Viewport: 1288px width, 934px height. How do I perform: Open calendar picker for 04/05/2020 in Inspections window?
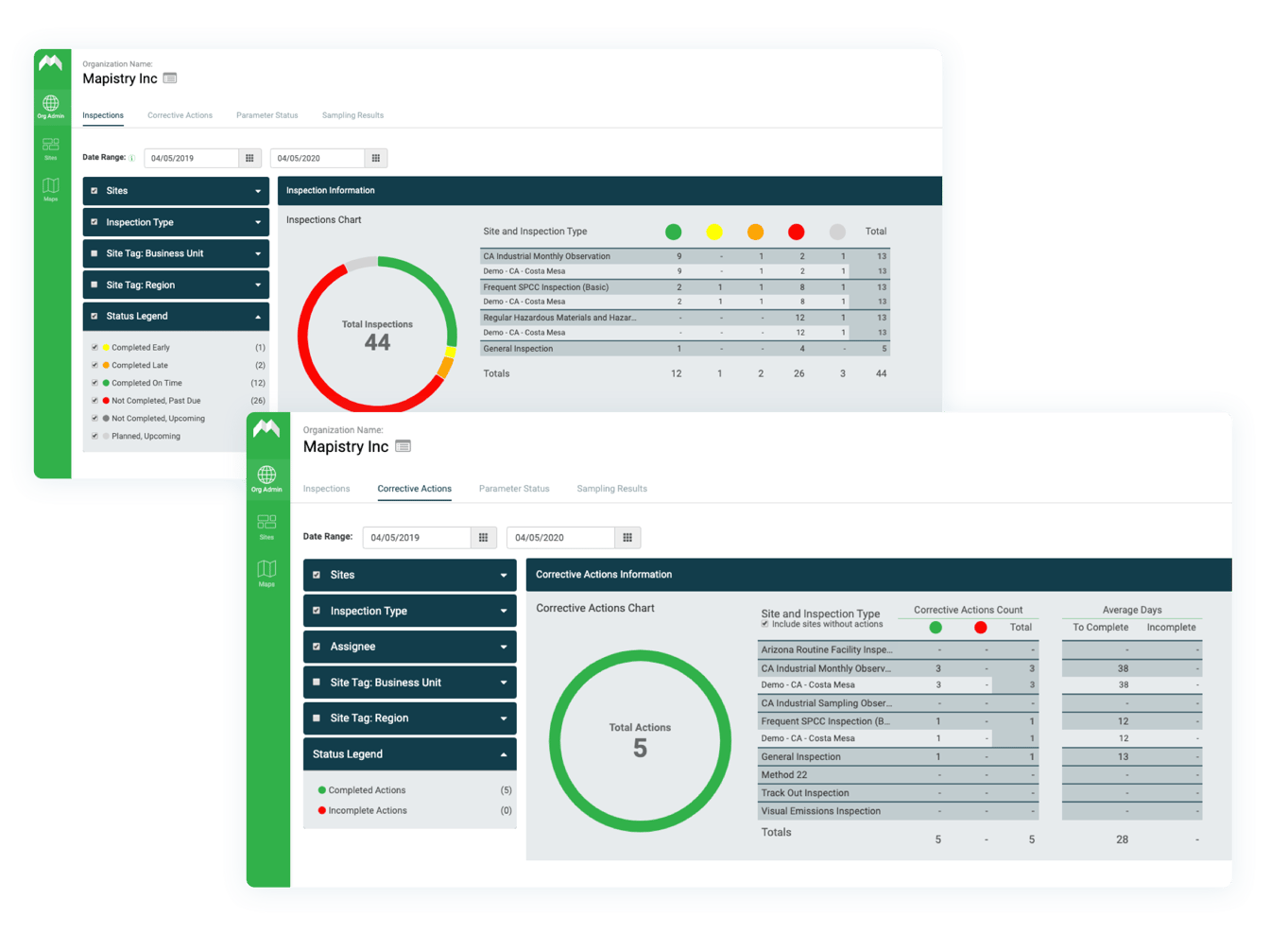point(376,158)
